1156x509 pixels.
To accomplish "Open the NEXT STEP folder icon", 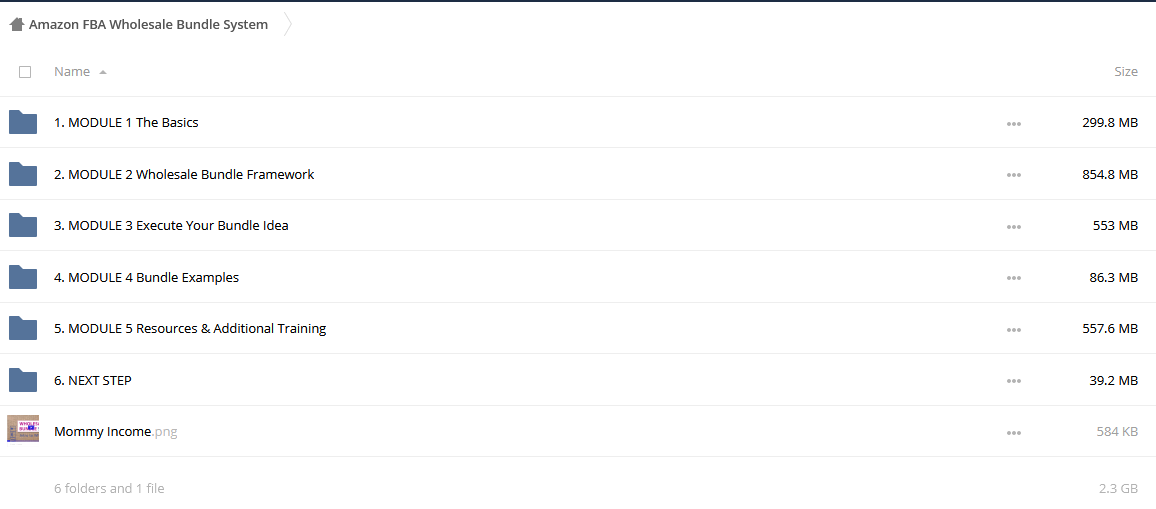I will click(23, 380).
